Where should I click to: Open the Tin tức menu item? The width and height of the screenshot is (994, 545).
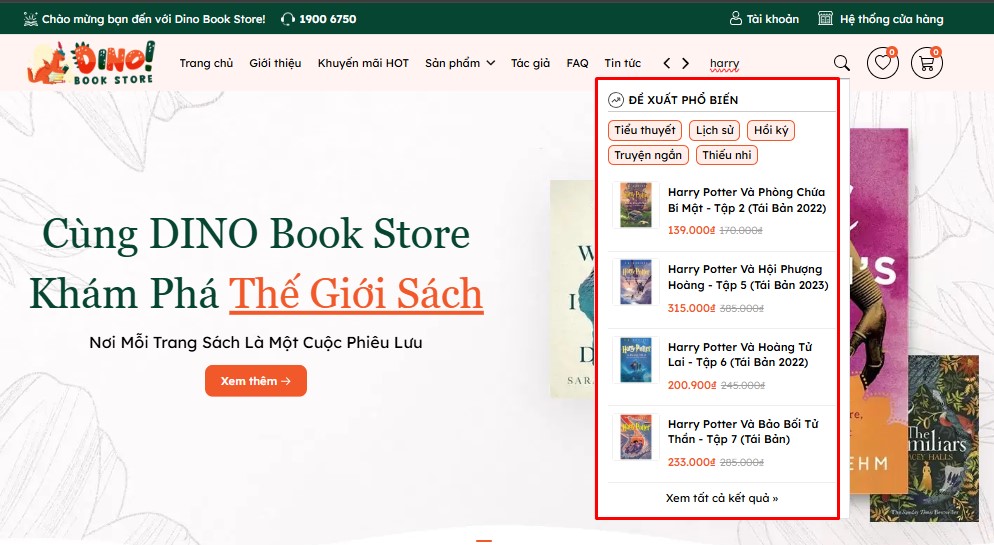(623, 63)
